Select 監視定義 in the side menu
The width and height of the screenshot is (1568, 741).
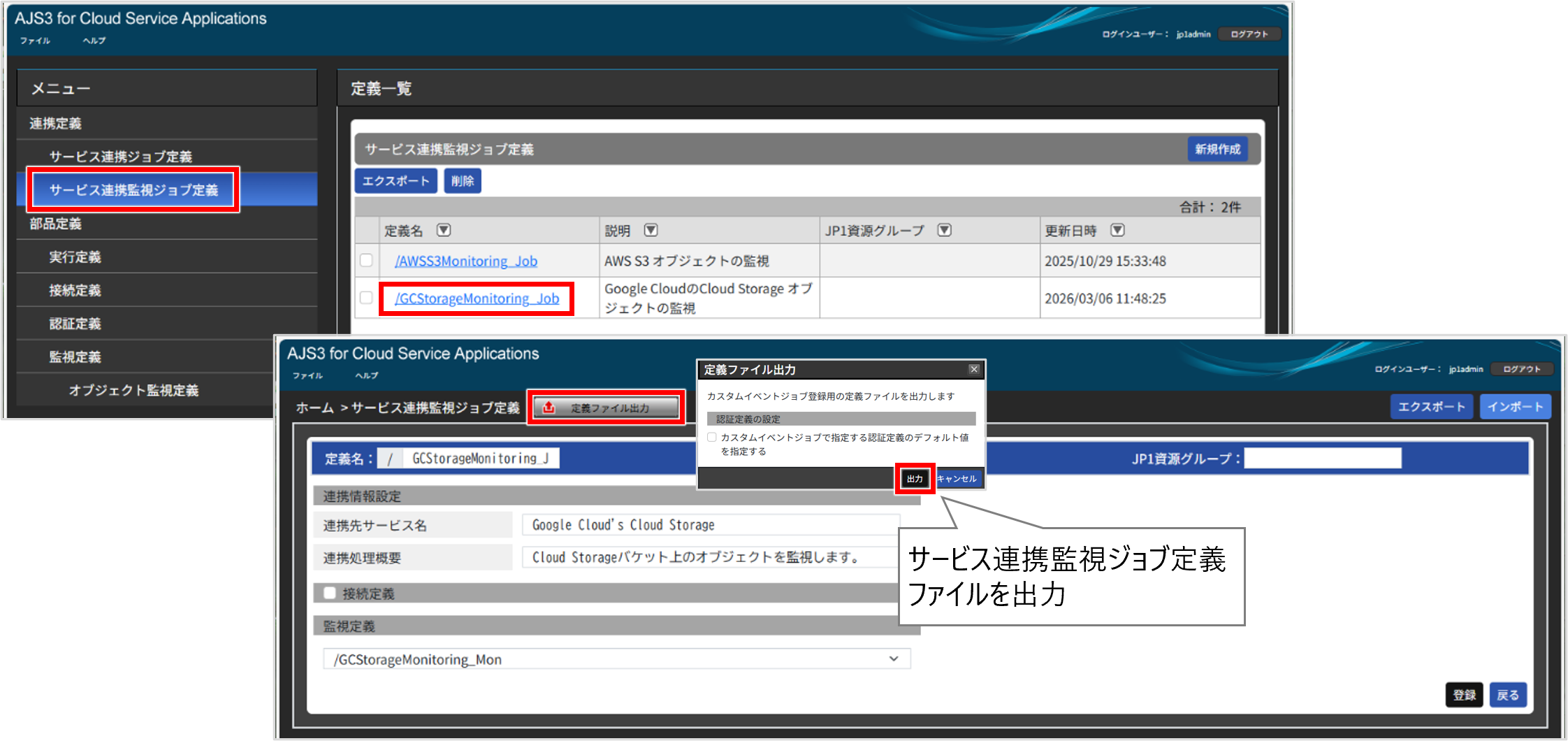(x=145, y=357)
